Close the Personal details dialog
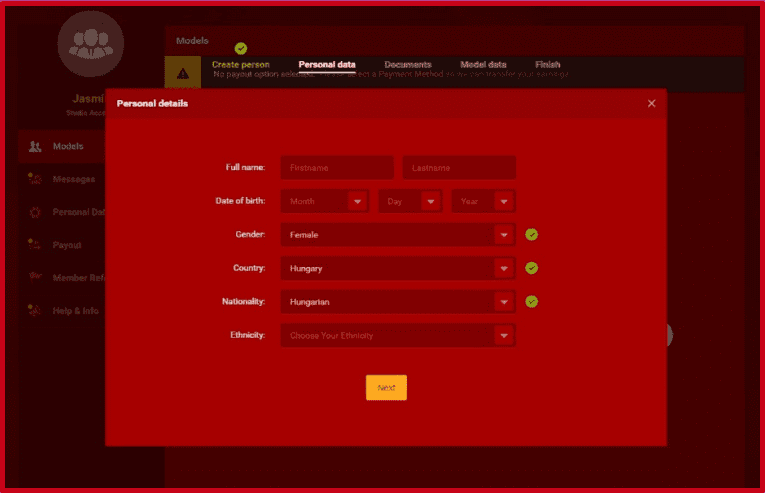The width and height of the screenshot is (765, 493). [651, 103]
